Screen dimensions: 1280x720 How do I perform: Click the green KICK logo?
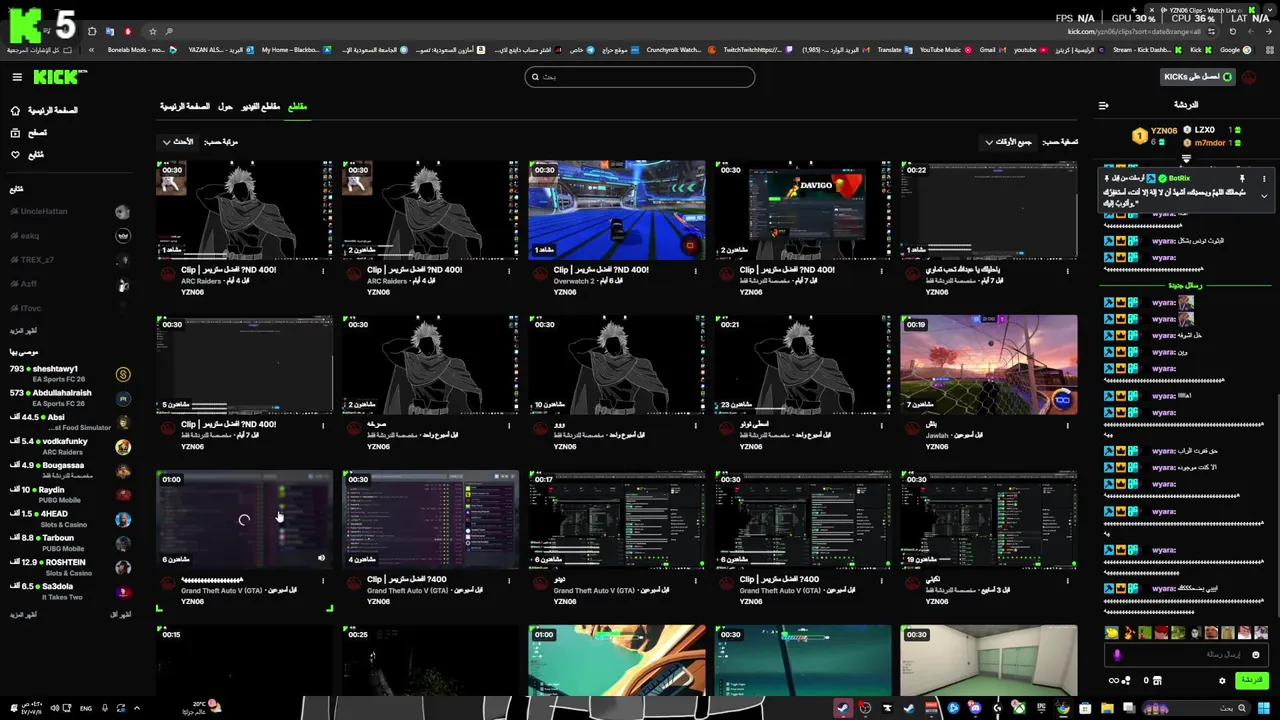(x=60, y=77)
